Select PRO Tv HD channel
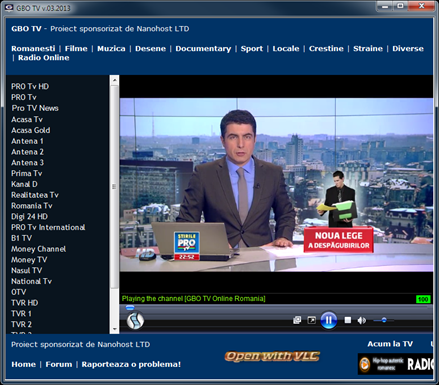 click(x=30, y=86)
